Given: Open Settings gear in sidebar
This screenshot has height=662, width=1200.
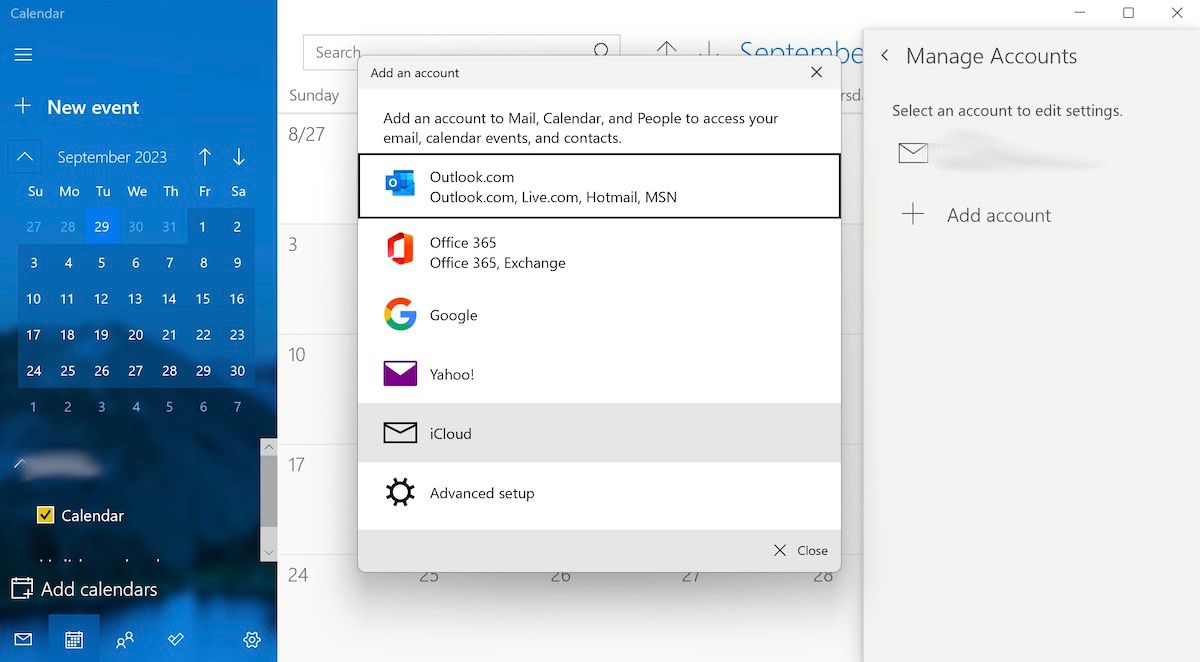Looking at the screenshot, I should pos(252,640).
